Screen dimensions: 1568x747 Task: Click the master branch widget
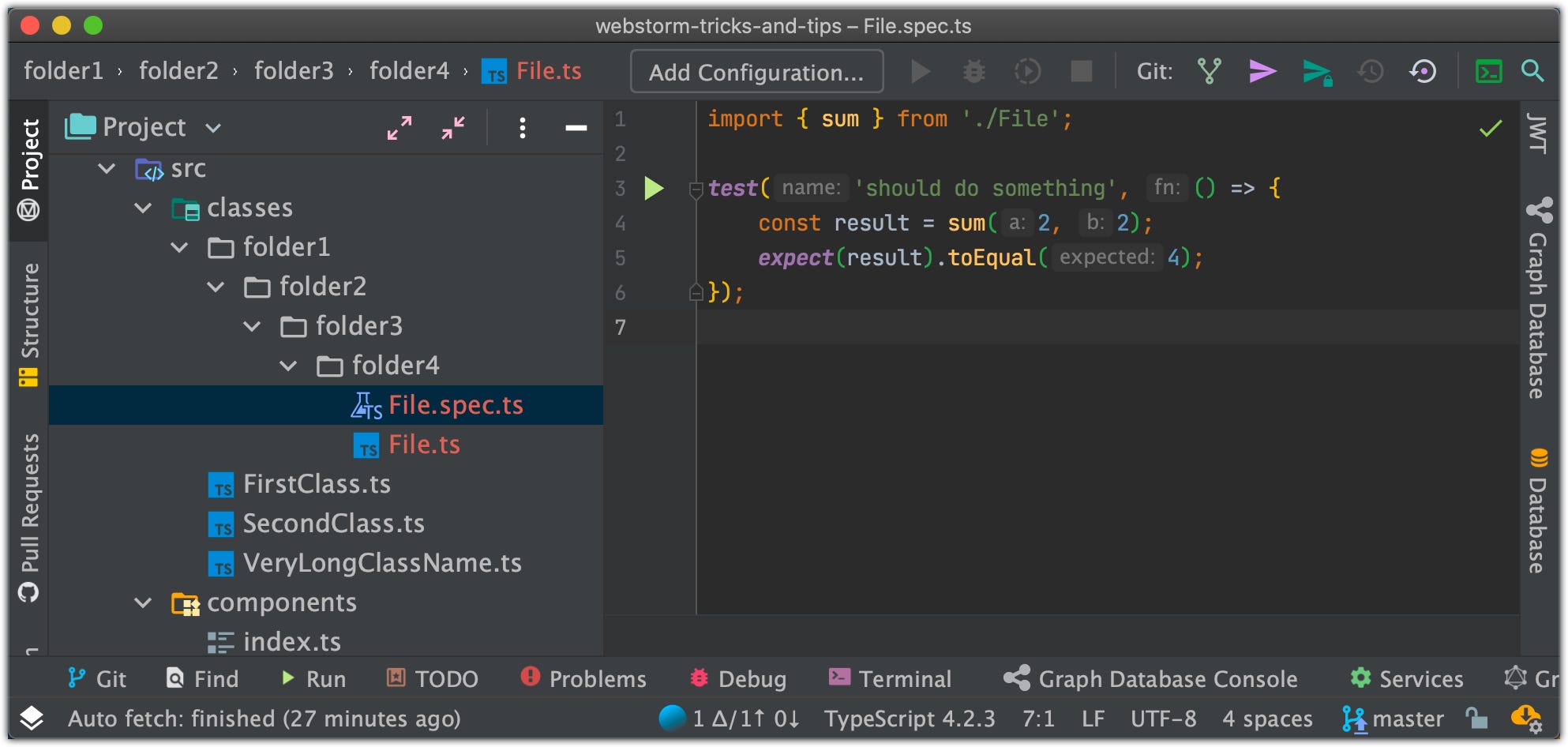(1394, 719)
